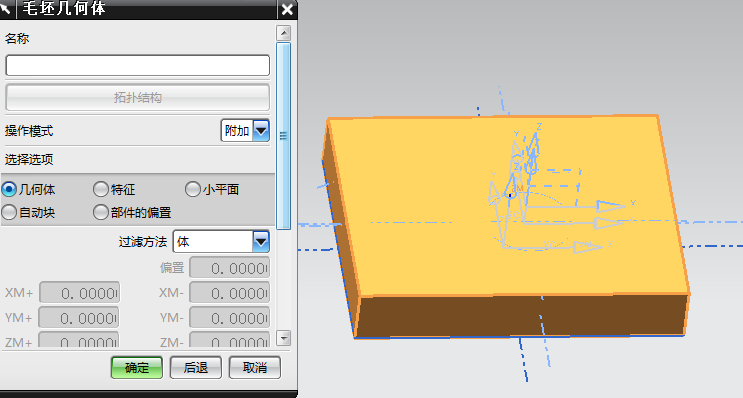Click the 取消 button
This screenshot has width=743, height=398.
point(254,368)
